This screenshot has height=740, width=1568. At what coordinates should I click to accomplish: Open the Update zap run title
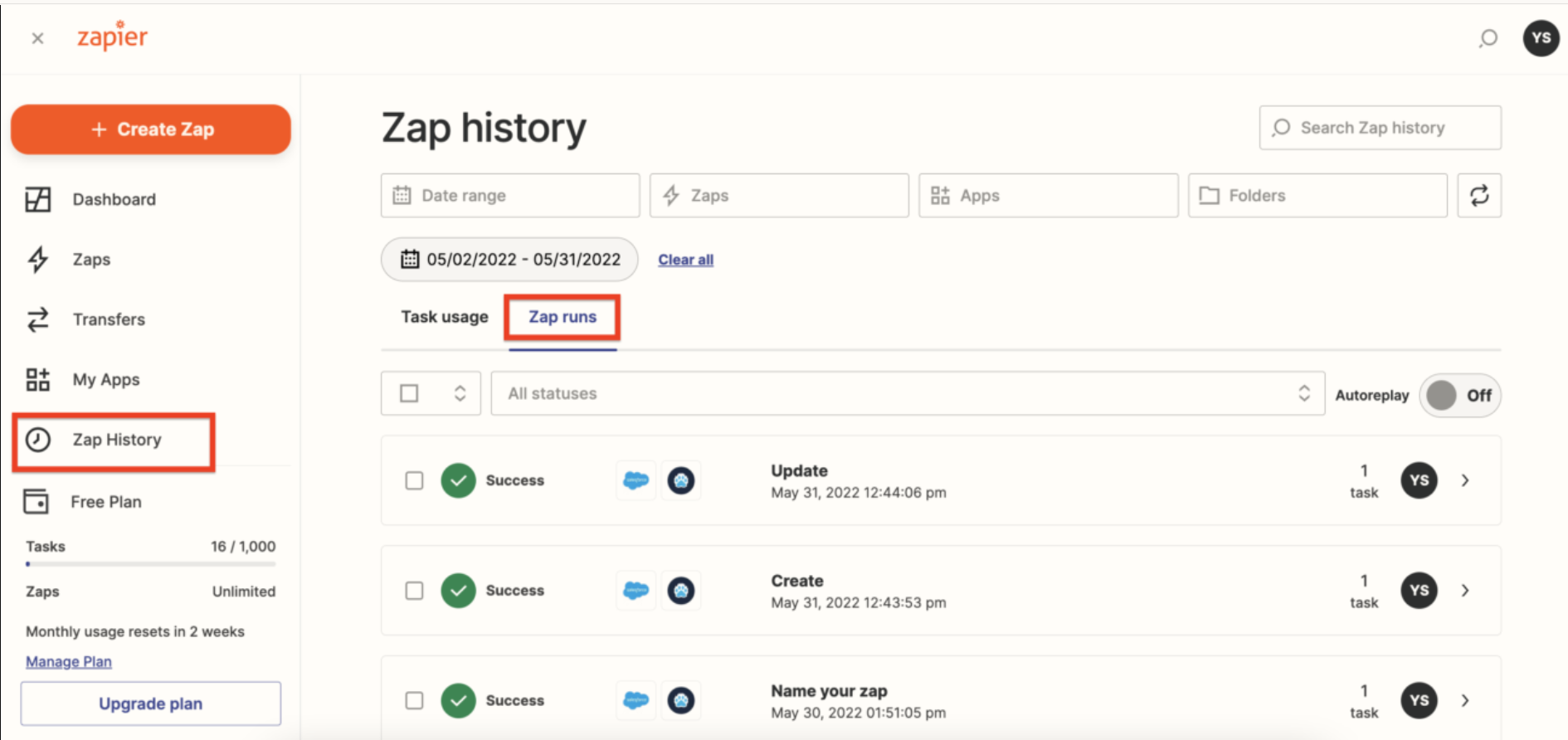[x=800, y=470]
